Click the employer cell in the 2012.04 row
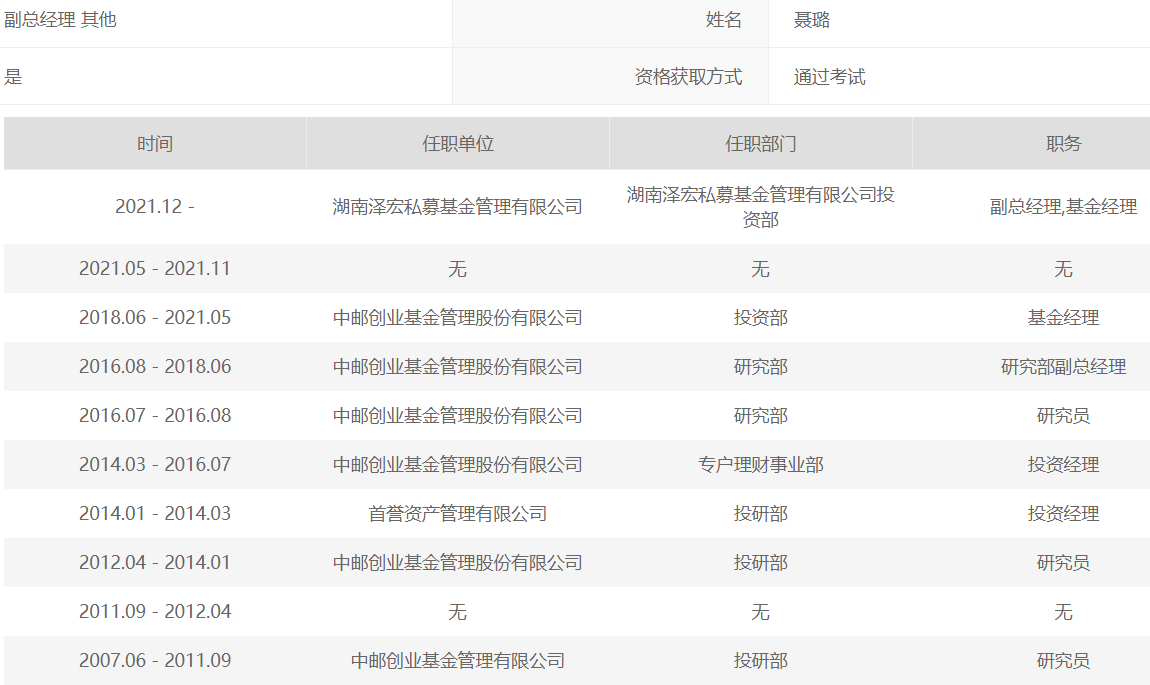Screen dimensions: 1150x685 click(458, 563)
